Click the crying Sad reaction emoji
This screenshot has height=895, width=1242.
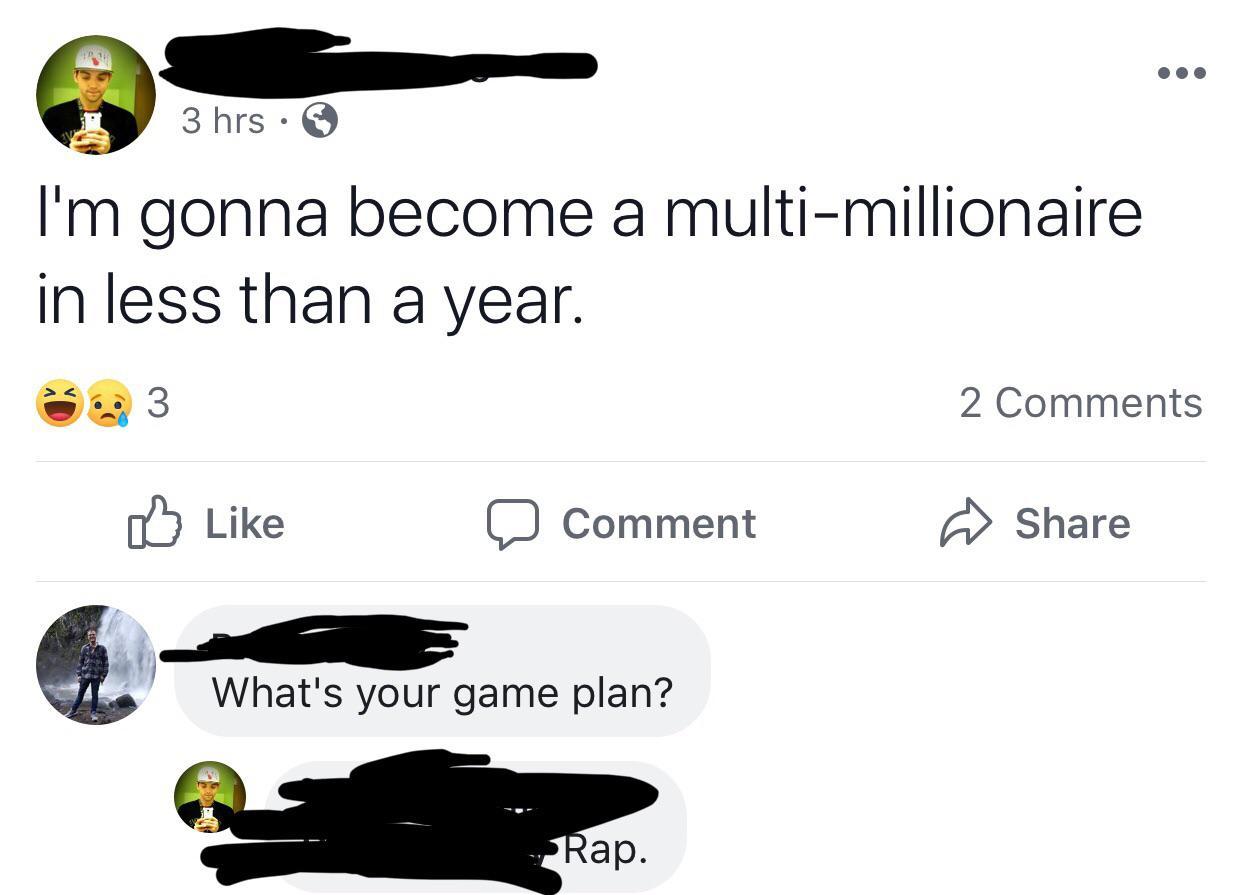[x=109, y=405]
